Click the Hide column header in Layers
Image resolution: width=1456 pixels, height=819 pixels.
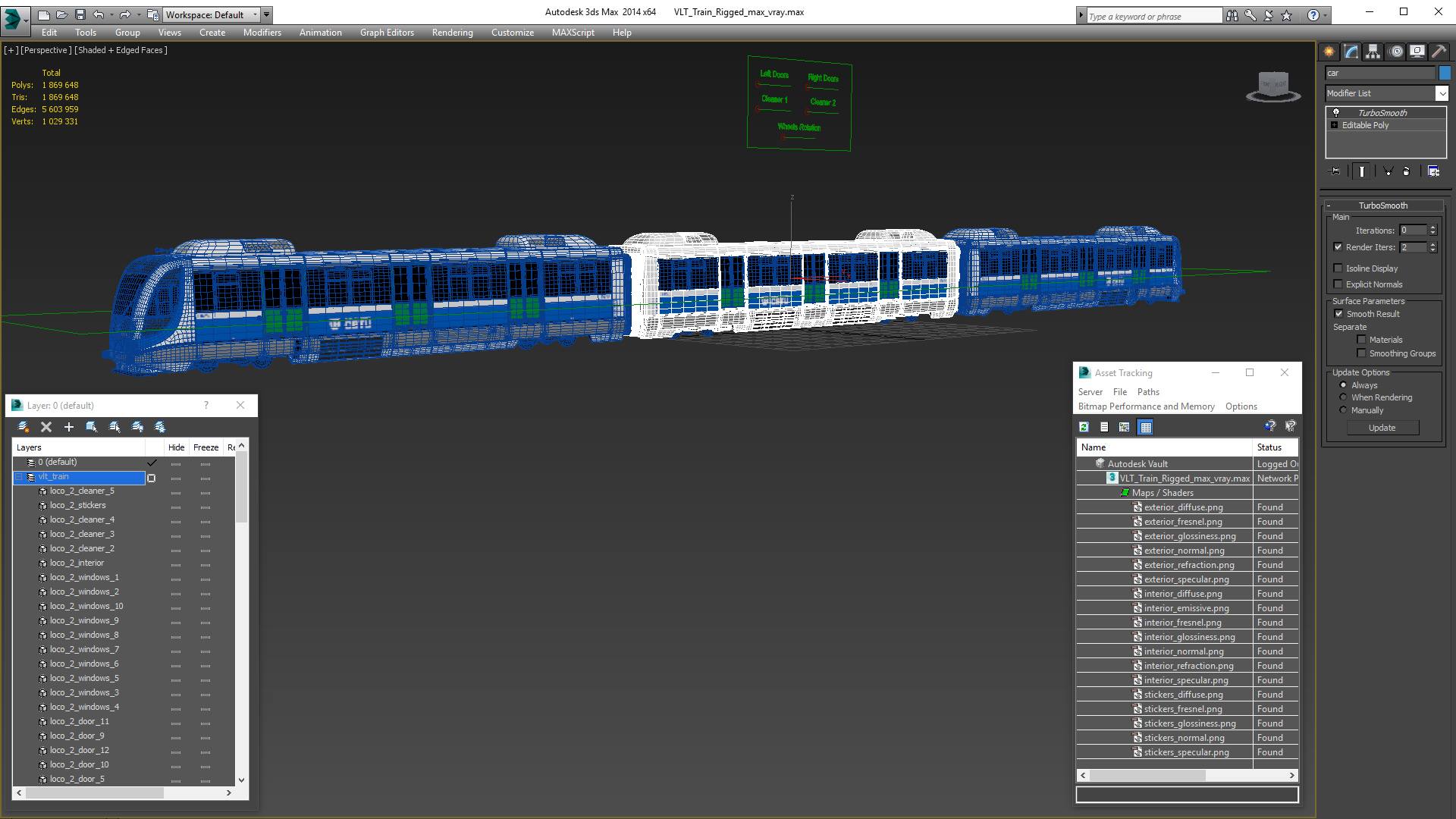click(177, 447)
